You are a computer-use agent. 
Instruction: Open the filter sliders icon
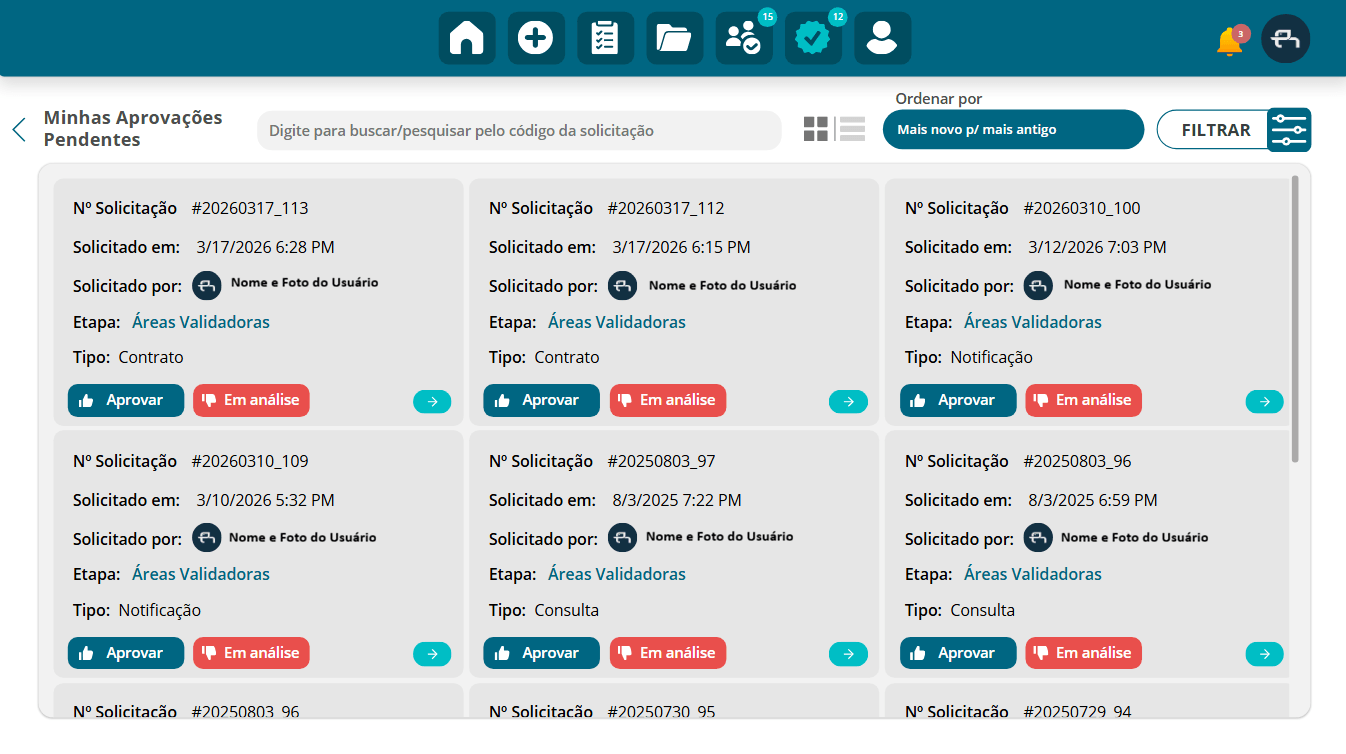click(x=1289, y=130)
